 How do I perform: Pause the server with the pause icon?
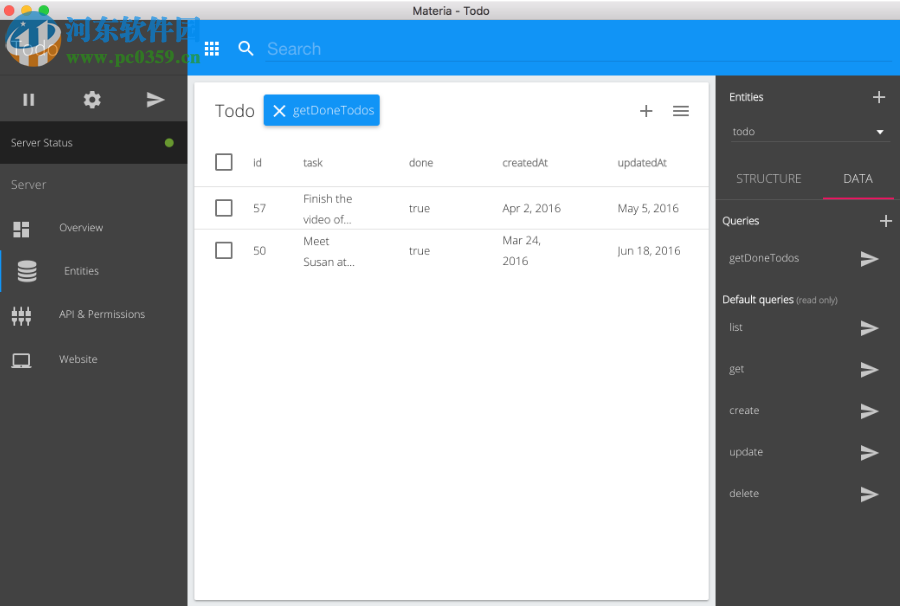pos(29,100)
